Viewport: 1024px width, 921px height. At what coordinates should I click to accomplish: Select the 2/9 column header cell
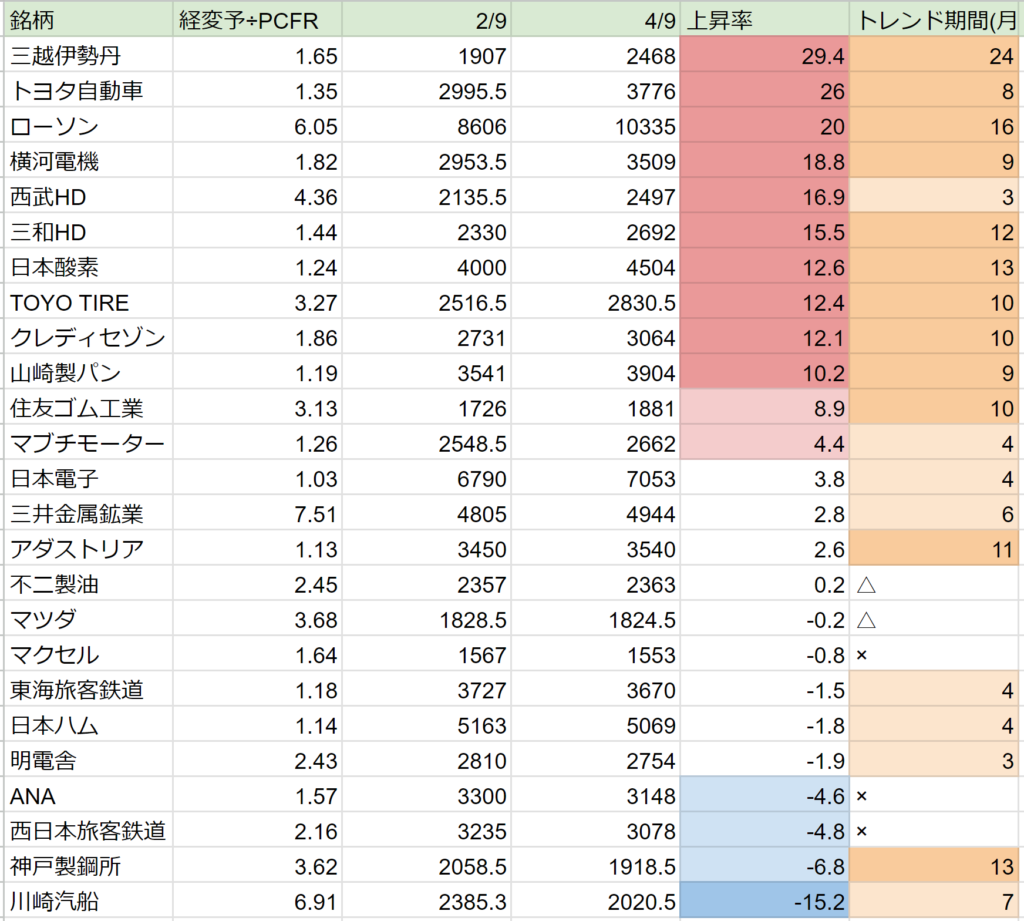pyautogui.click(x=426, y=20)
